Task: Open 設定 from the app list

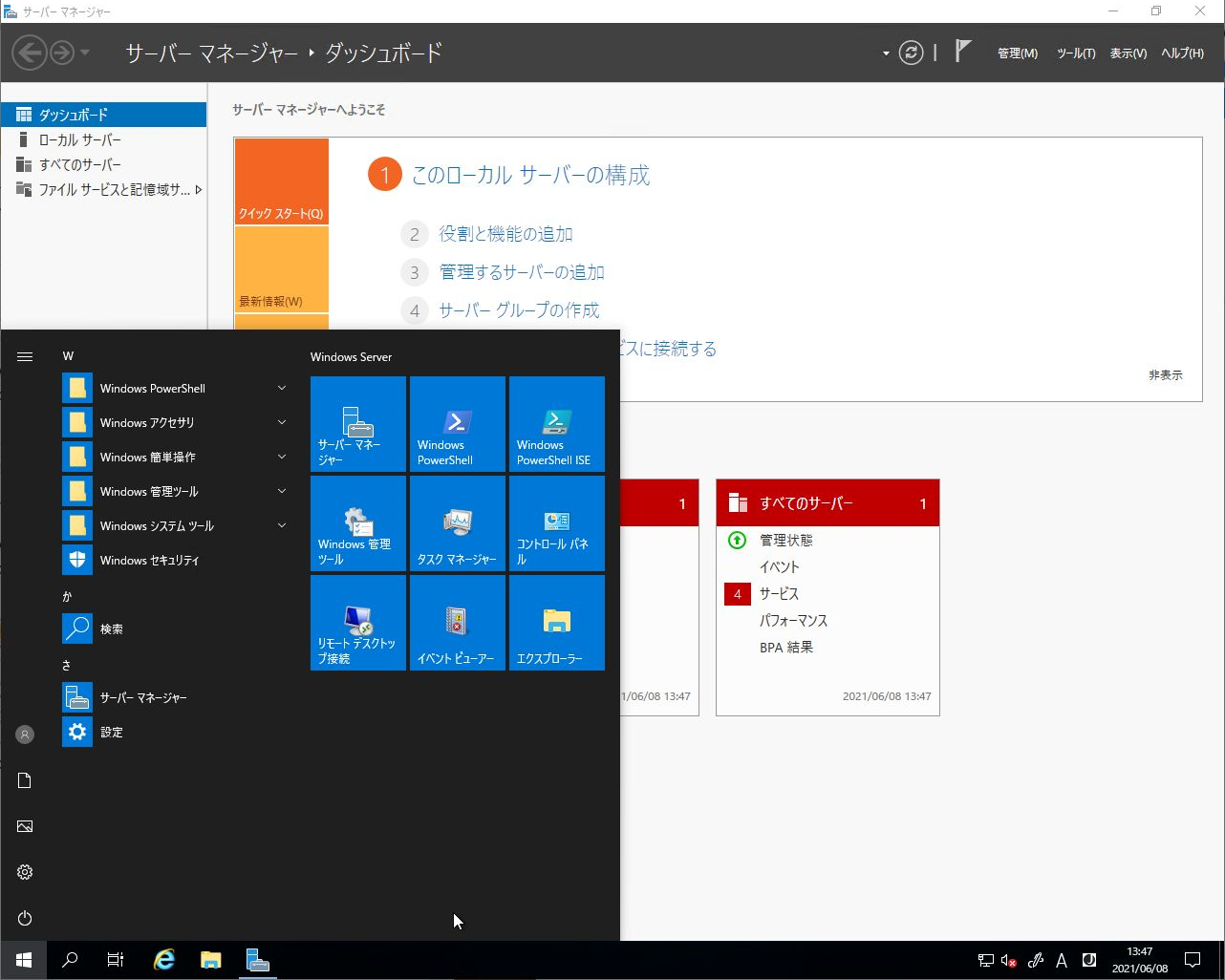Action: (x=177, y=733)
